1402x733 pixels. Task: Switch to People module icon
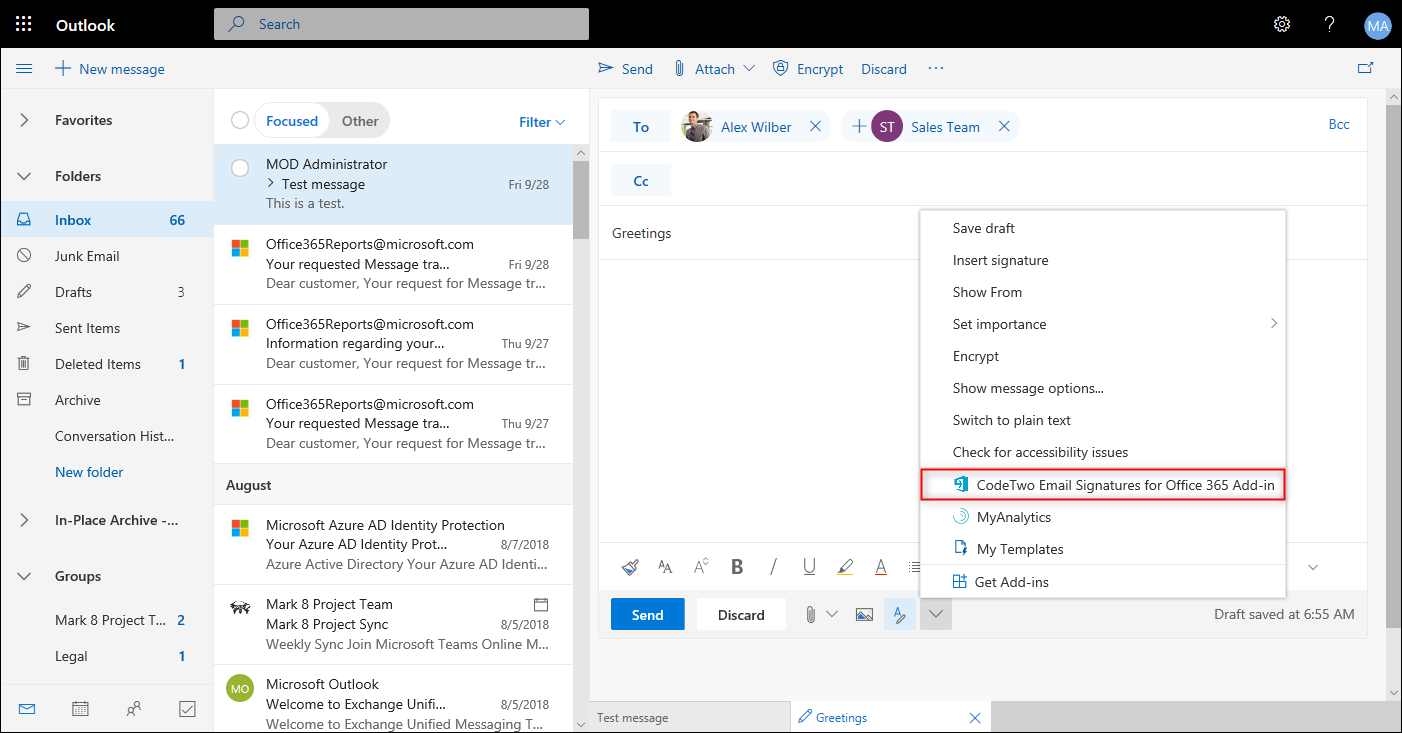pyautogui.click(x=134, y=709)
